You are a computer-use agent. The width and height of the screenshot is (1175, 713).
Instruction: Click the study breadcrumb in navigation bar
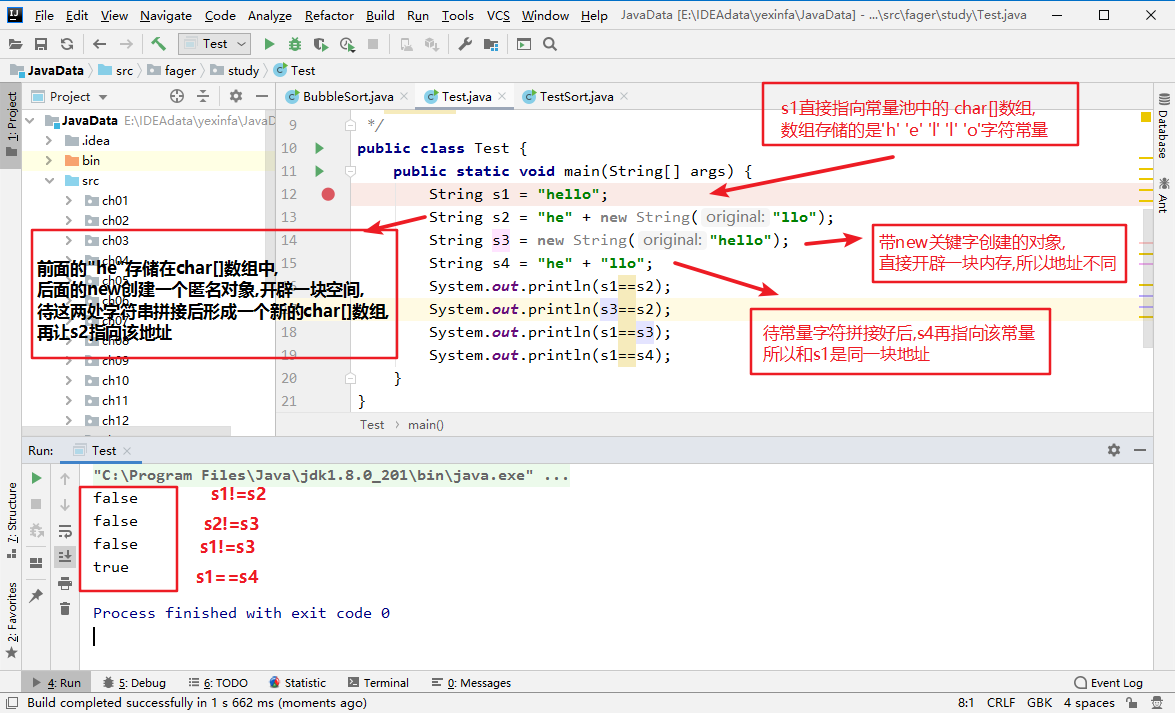click(235, 70)
